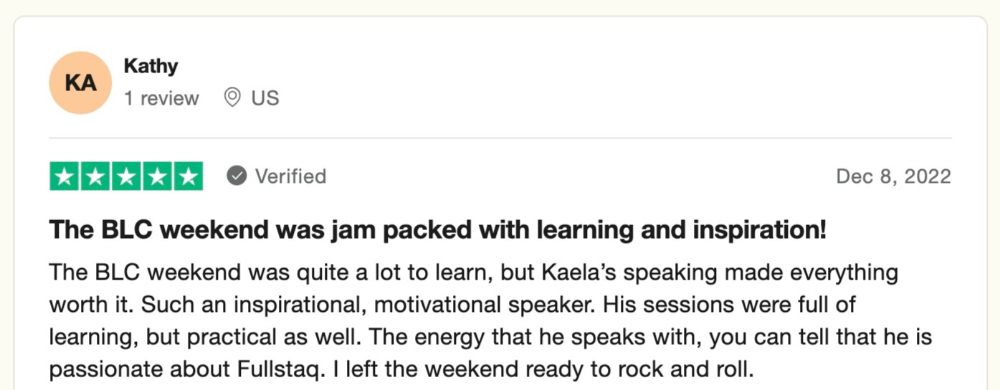
Task: Click the first green rating star
Action: click(x=64, y=177)
